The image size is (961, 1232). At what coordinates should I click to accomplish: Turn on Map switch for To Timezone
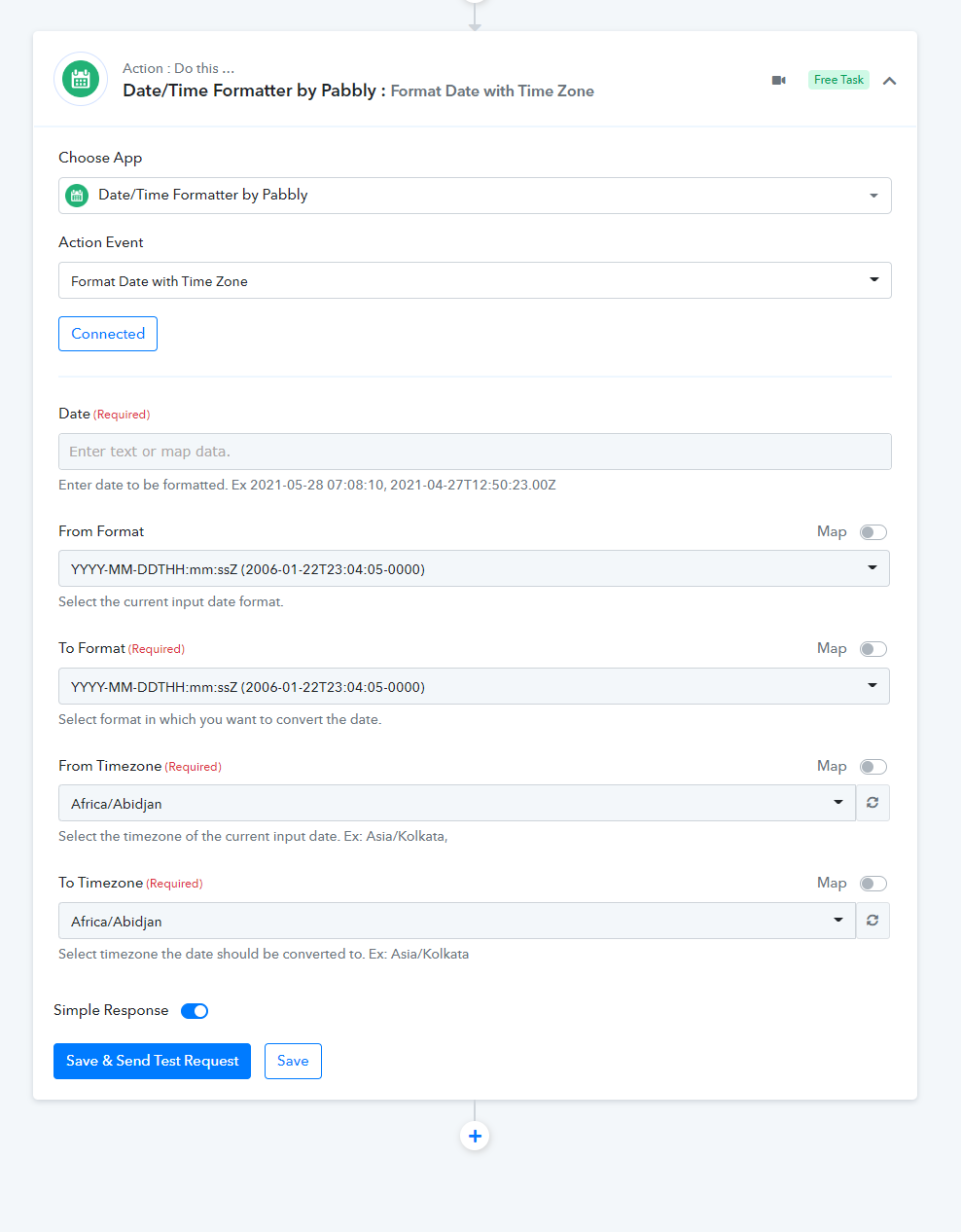[873, 884]
